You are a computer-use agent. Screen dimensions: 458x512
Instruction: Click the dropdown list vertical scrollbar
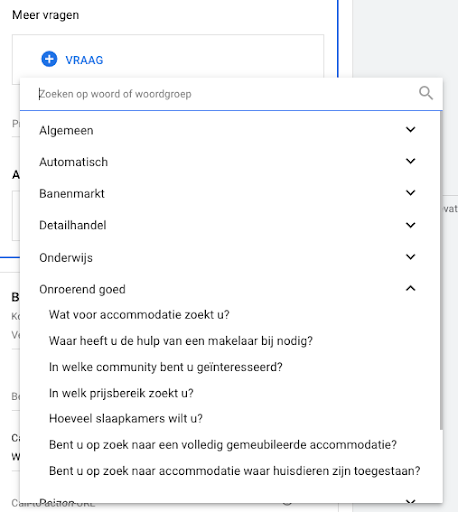(441, 270)
